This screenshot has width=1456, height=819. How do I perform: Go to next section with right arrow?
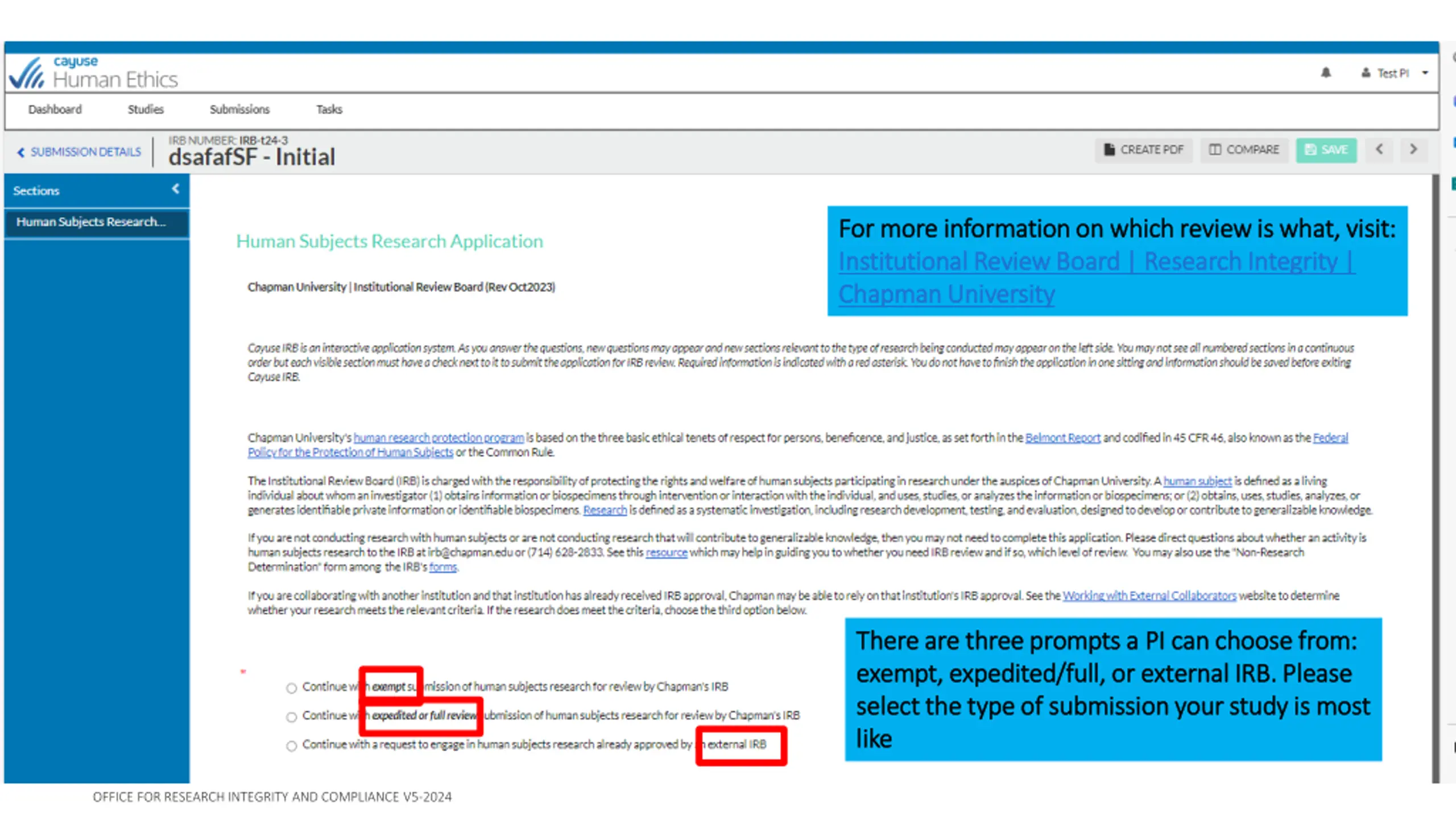(1413, 150)
